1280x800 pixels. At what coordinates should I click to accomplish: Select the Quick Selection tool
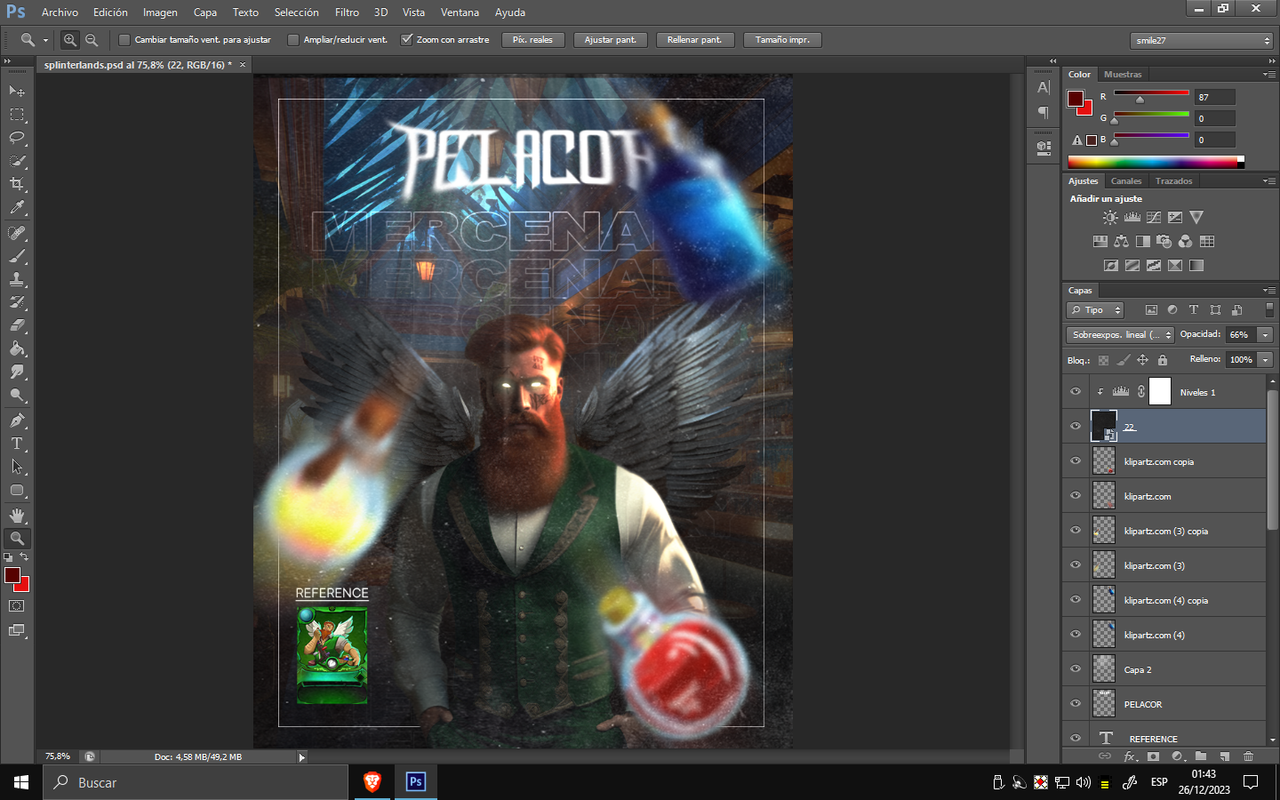tap(17, 161)
